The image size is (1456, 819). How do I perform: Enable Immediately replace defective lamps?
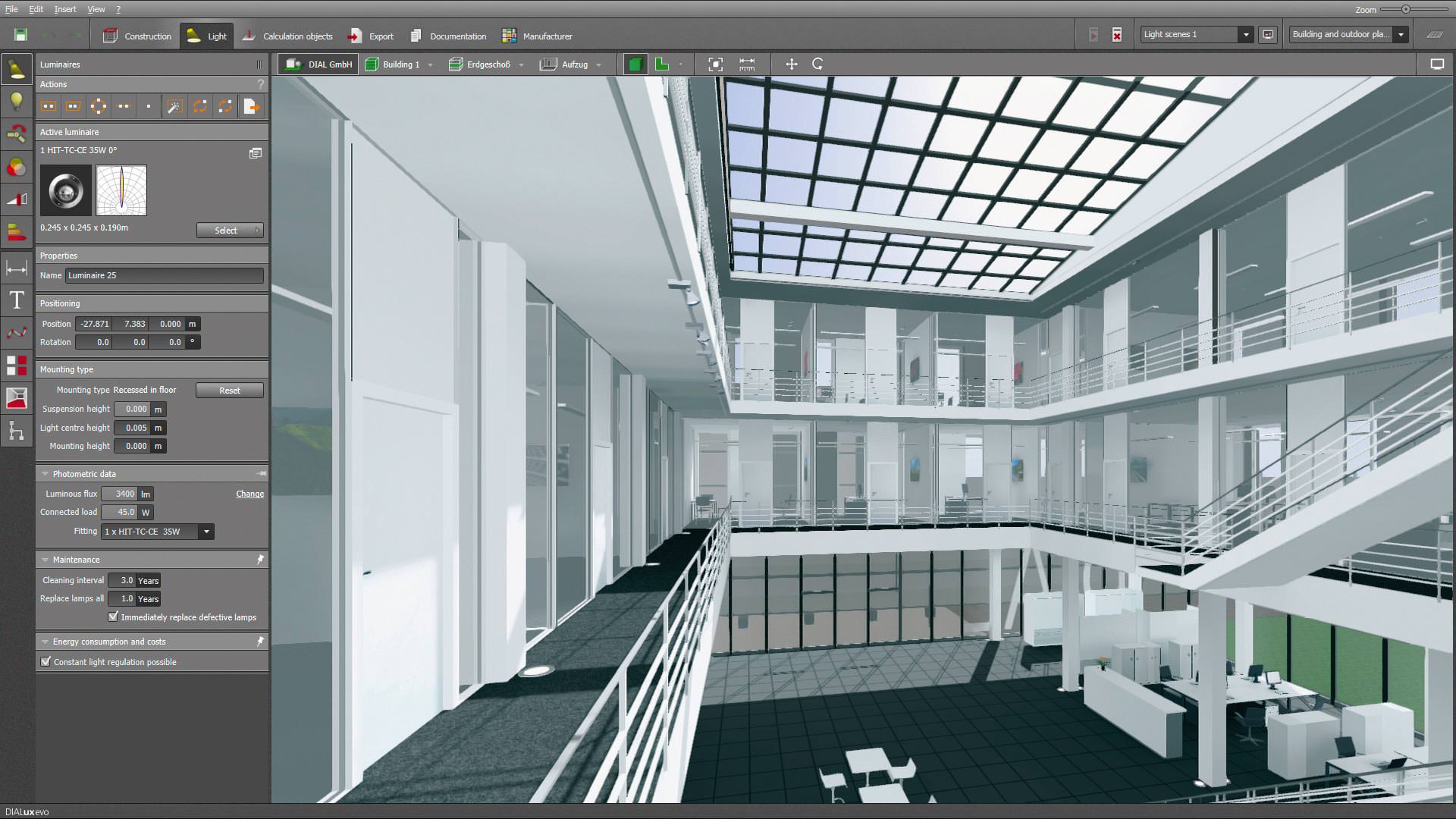click(x=114, y=617)
